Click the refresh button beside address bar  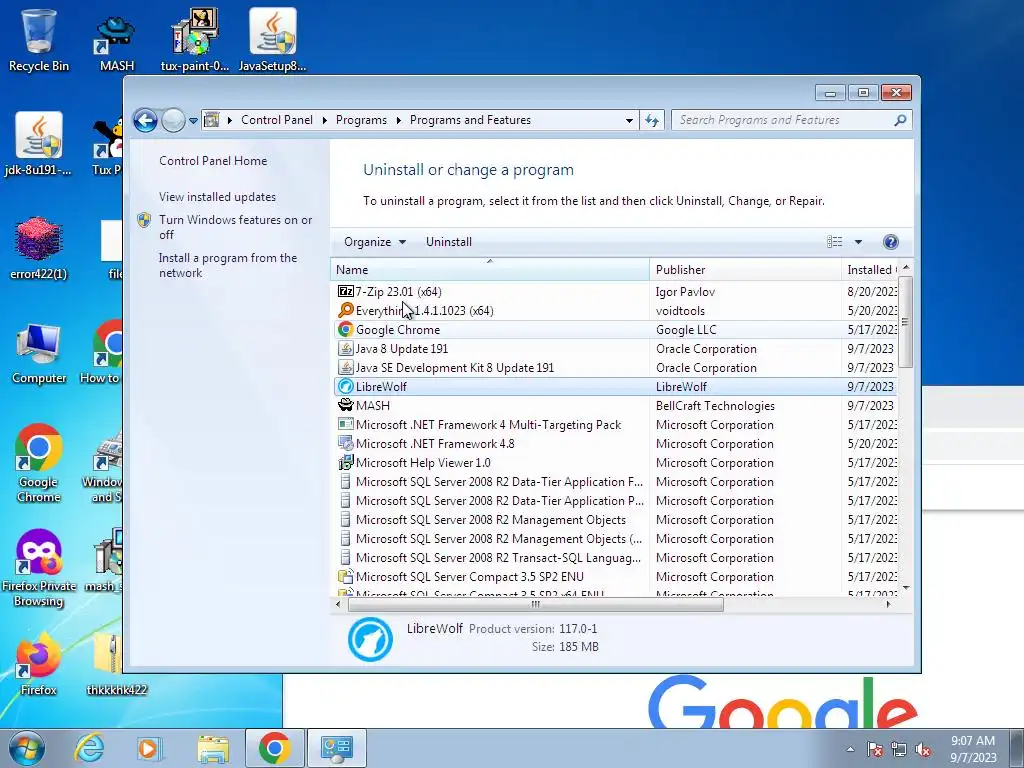pyautogui.click(x=652, y=120)
